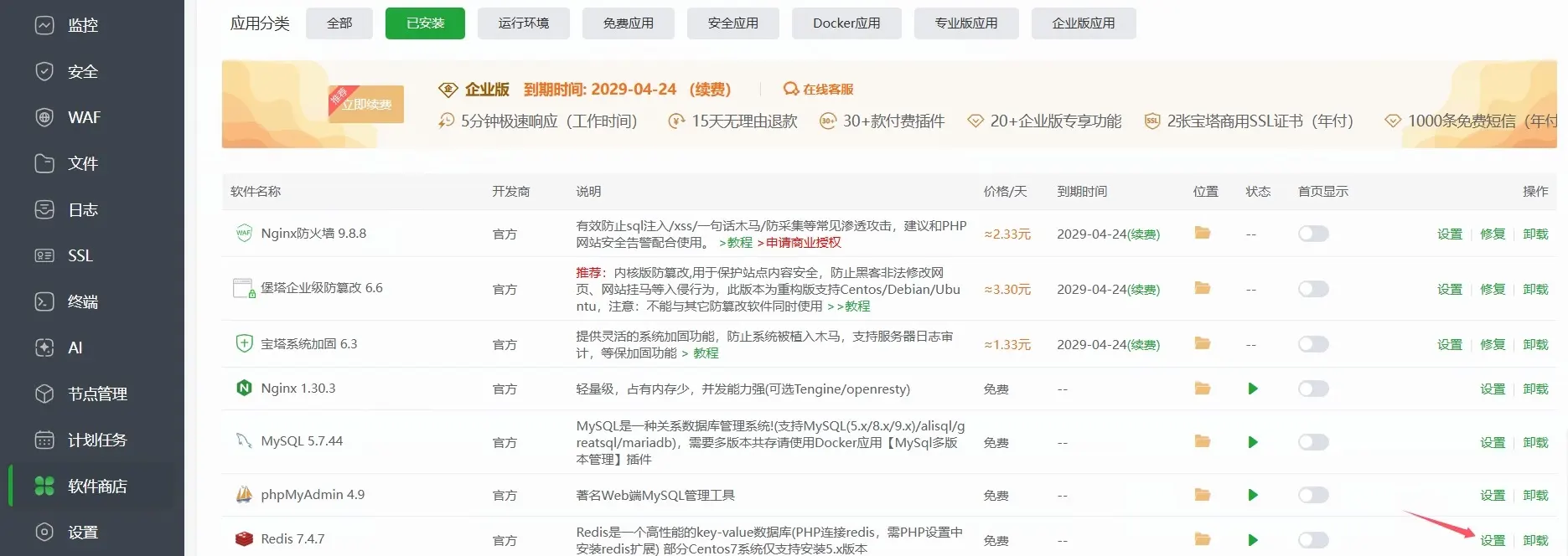Click the 价格/天 column header
Image resolution: width=1568 pixels, height=556 pixels.
(x=1005, y=191)
